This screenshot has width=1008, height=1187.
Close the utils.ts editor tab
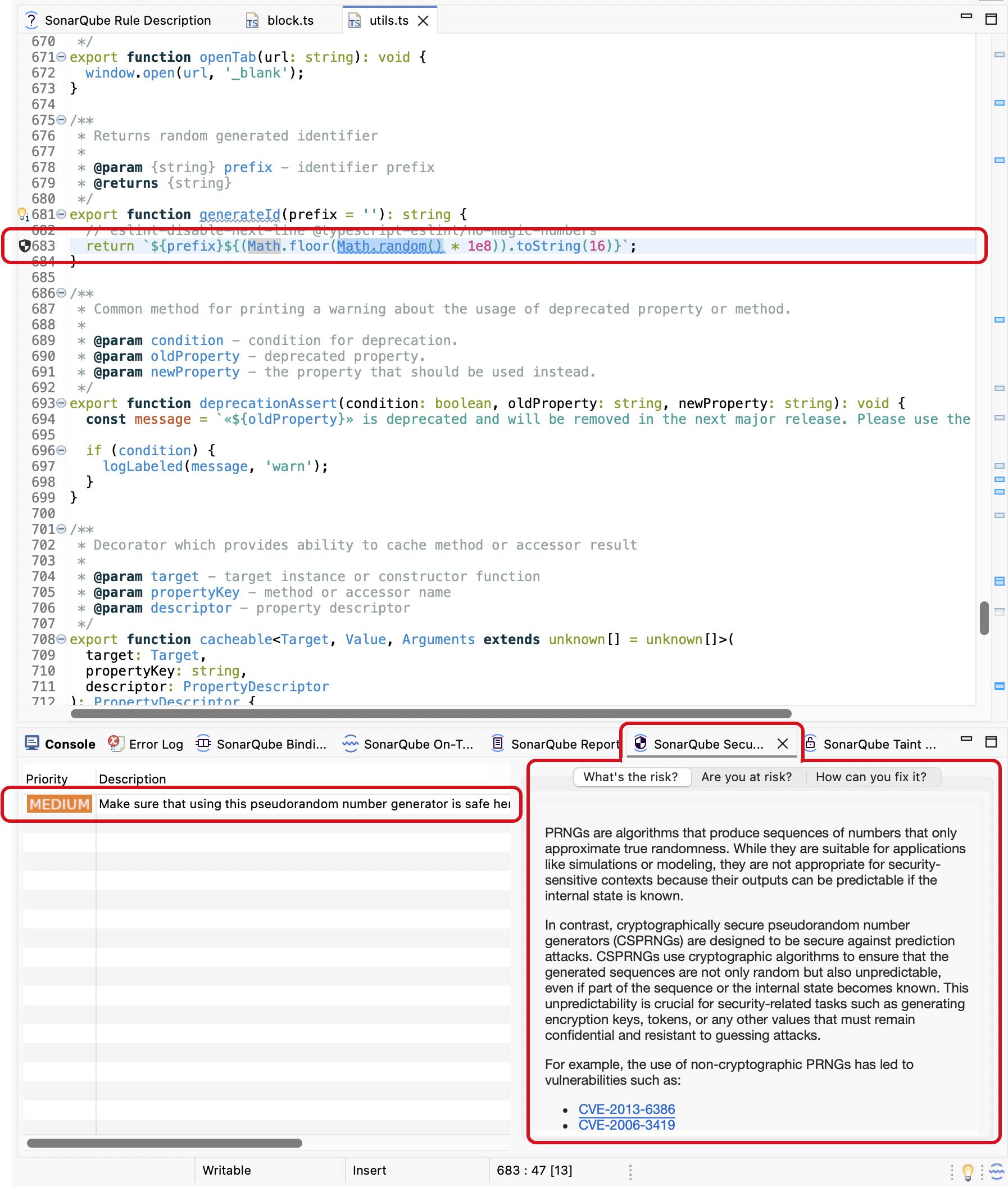[x=424, y=21]
